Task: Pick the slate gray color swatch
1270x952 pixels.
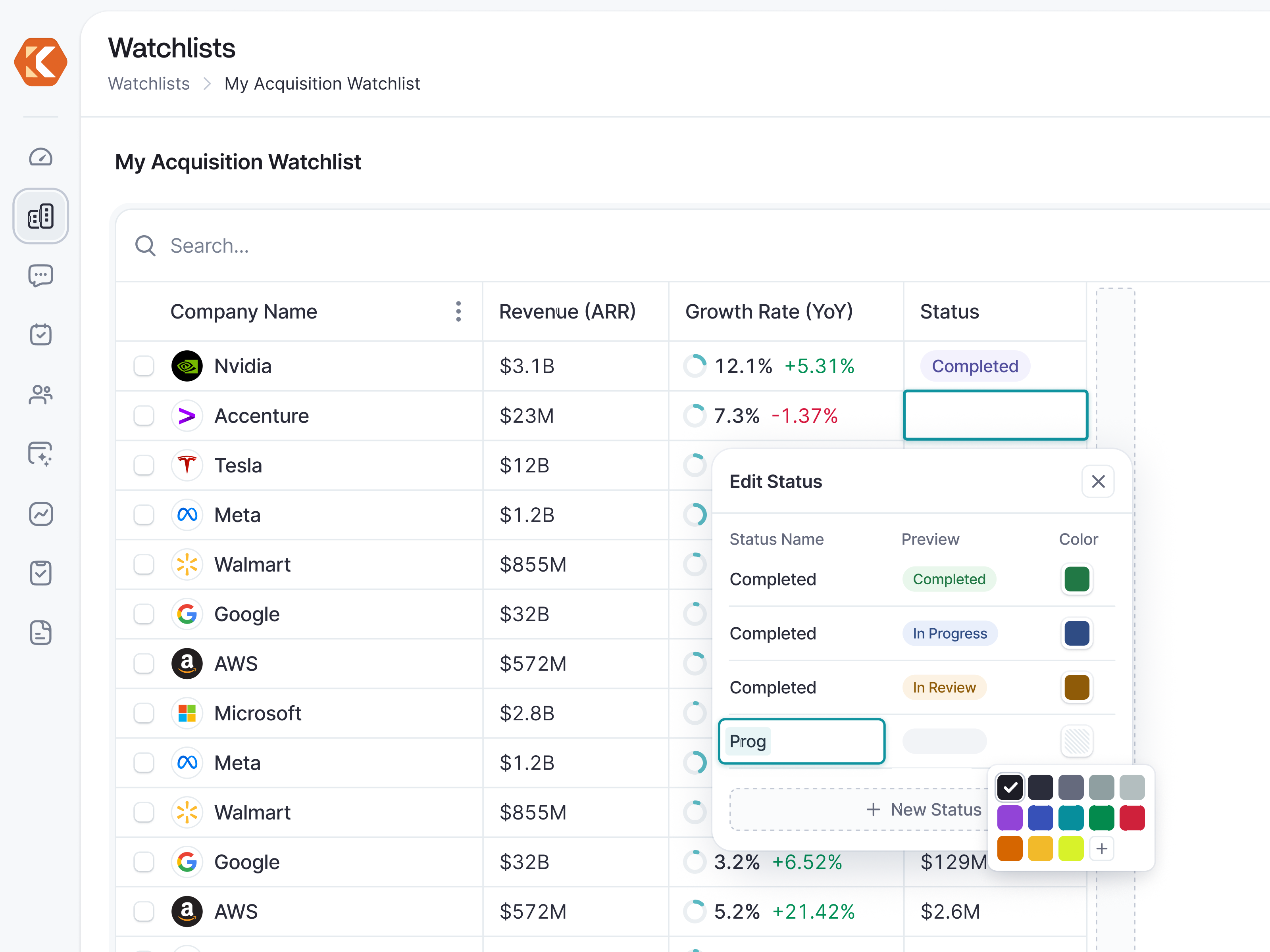Action: [x=1071, y=787]
